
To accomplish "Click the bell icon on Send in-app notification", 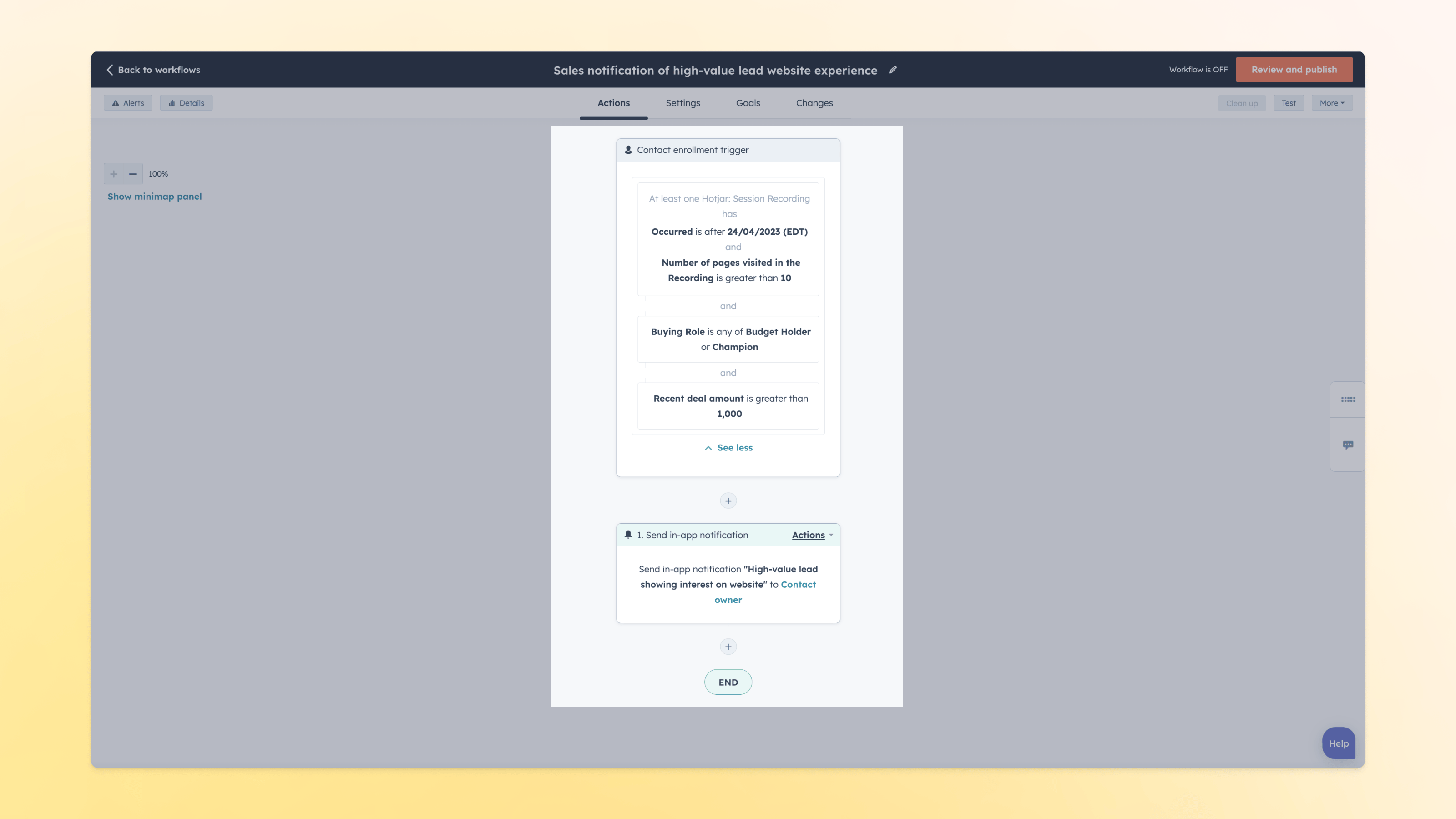I will point(628,535).
